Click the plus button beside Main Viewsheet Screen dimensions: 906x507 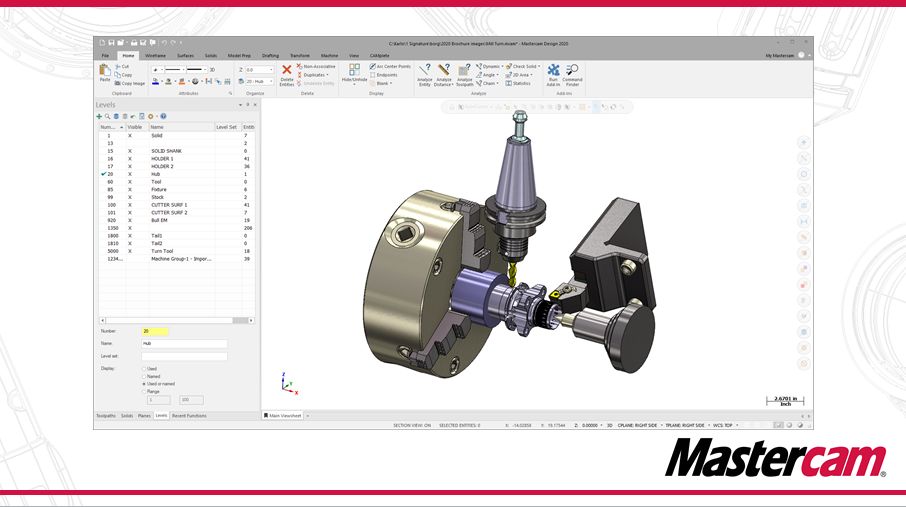click(308, 416)
